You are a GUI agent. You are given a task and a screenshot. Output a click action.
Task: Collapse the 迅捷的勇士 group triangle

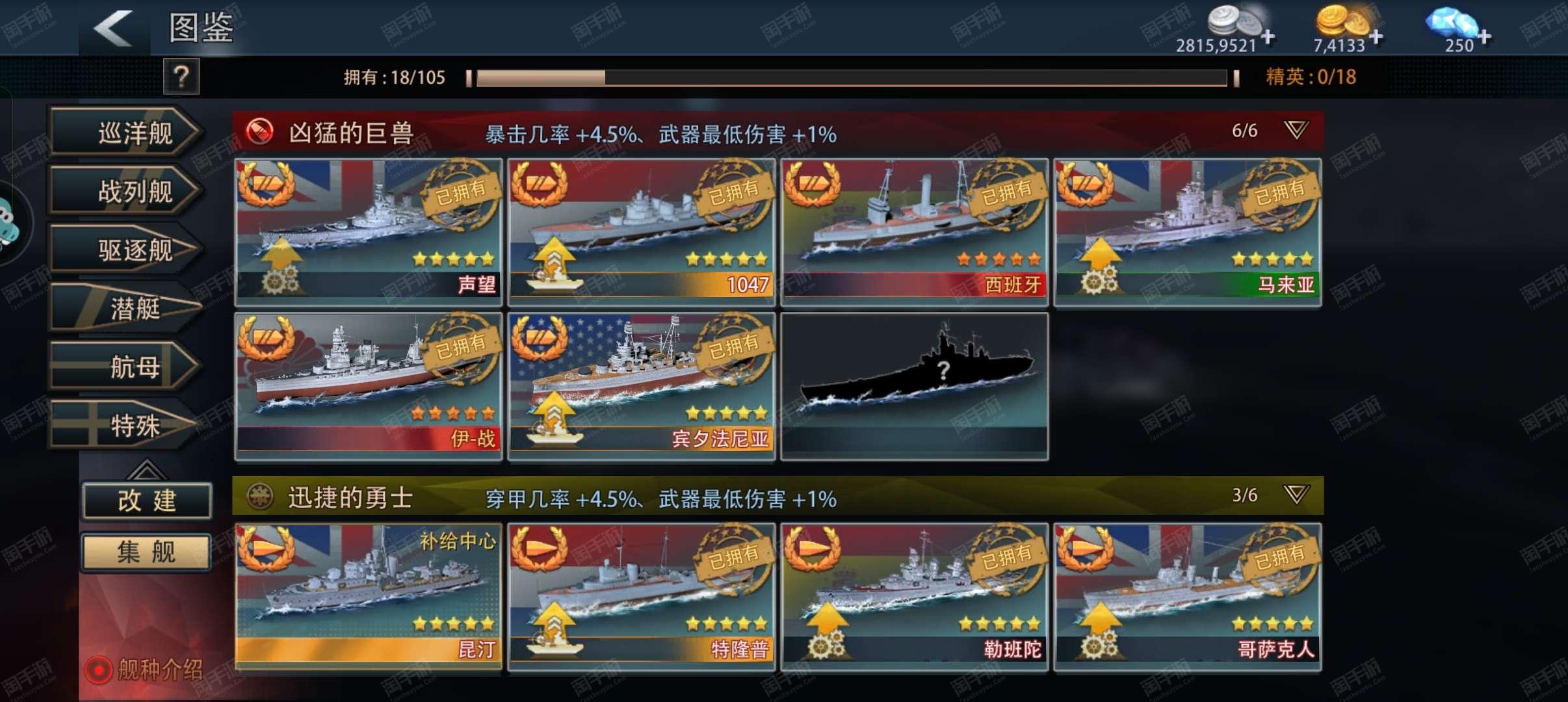pos(1296,495)
